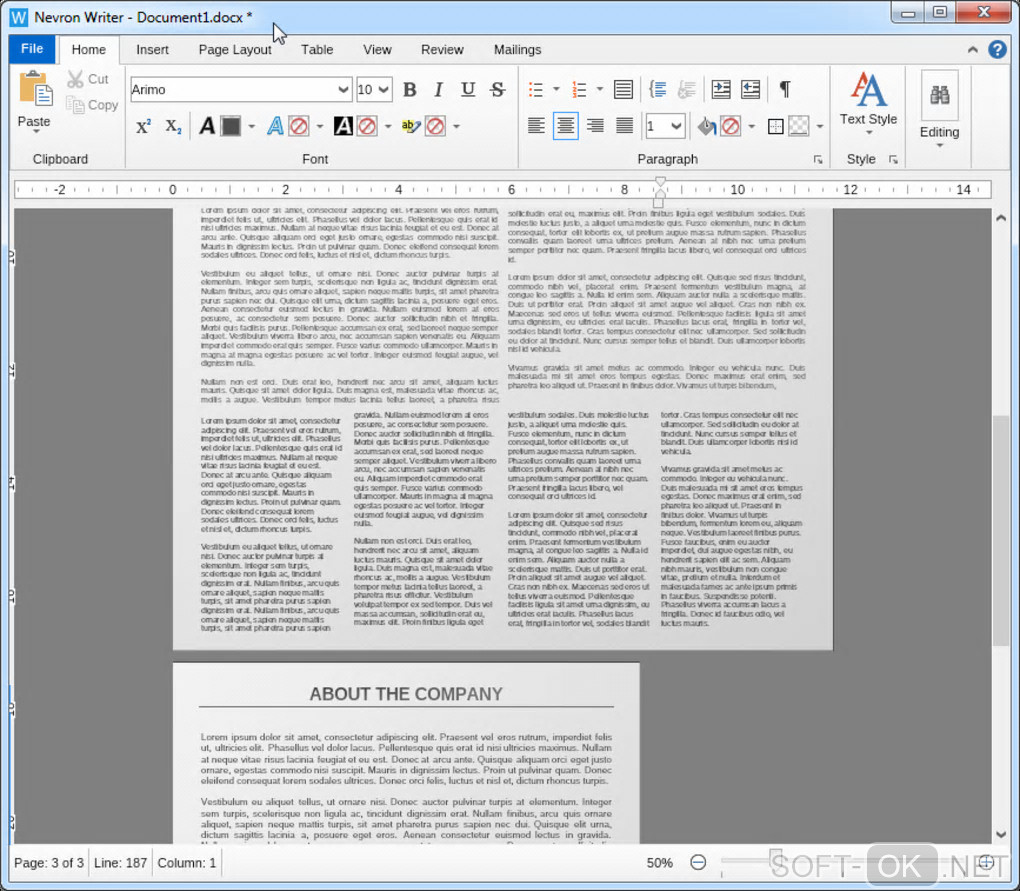The image size is (1020, 891).
Task: Click the checkered border fill swatch
Action: tap(798, 126)
